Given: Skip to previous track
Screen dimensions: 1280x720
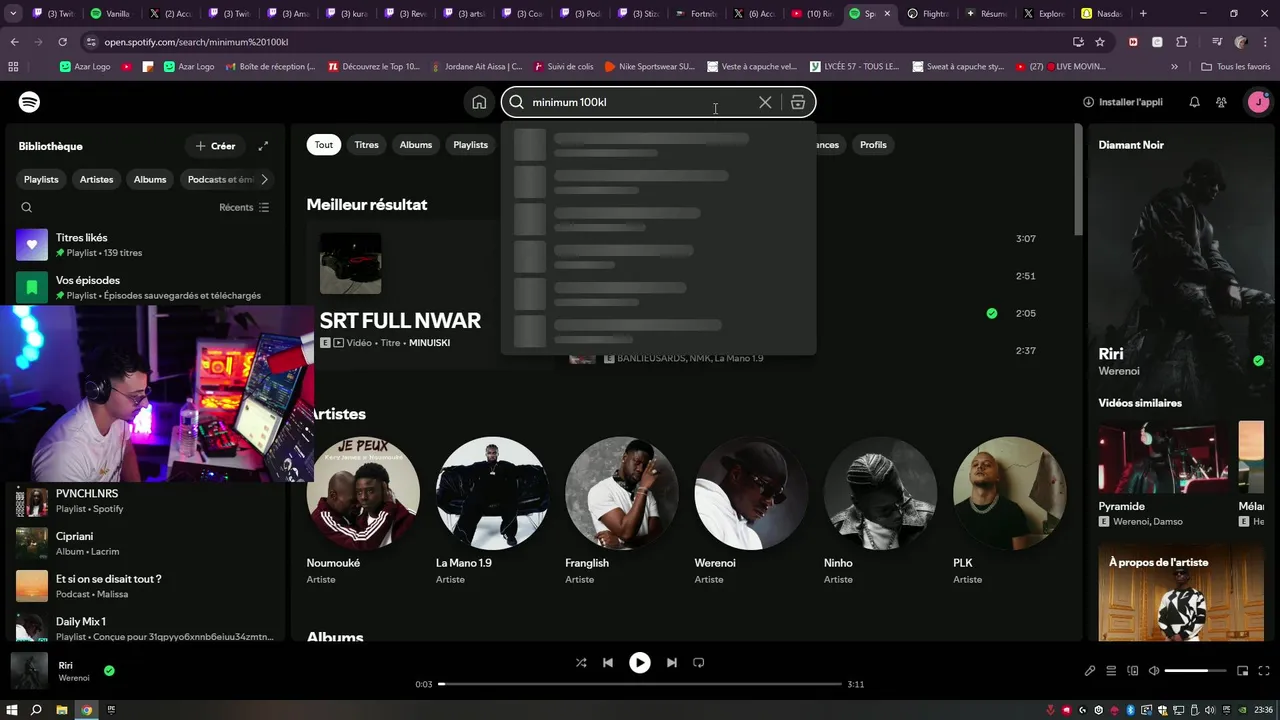Looking at the screenshot, I should coord(608,662).
